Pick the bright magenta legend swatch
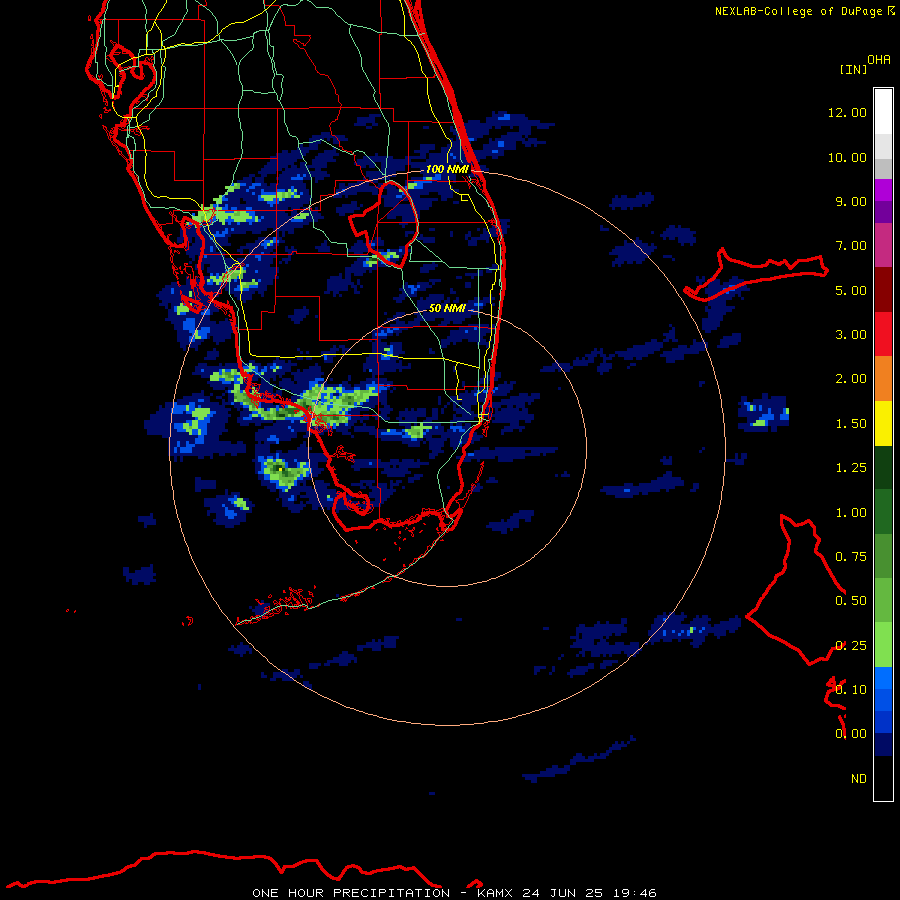 click(883, 190)
